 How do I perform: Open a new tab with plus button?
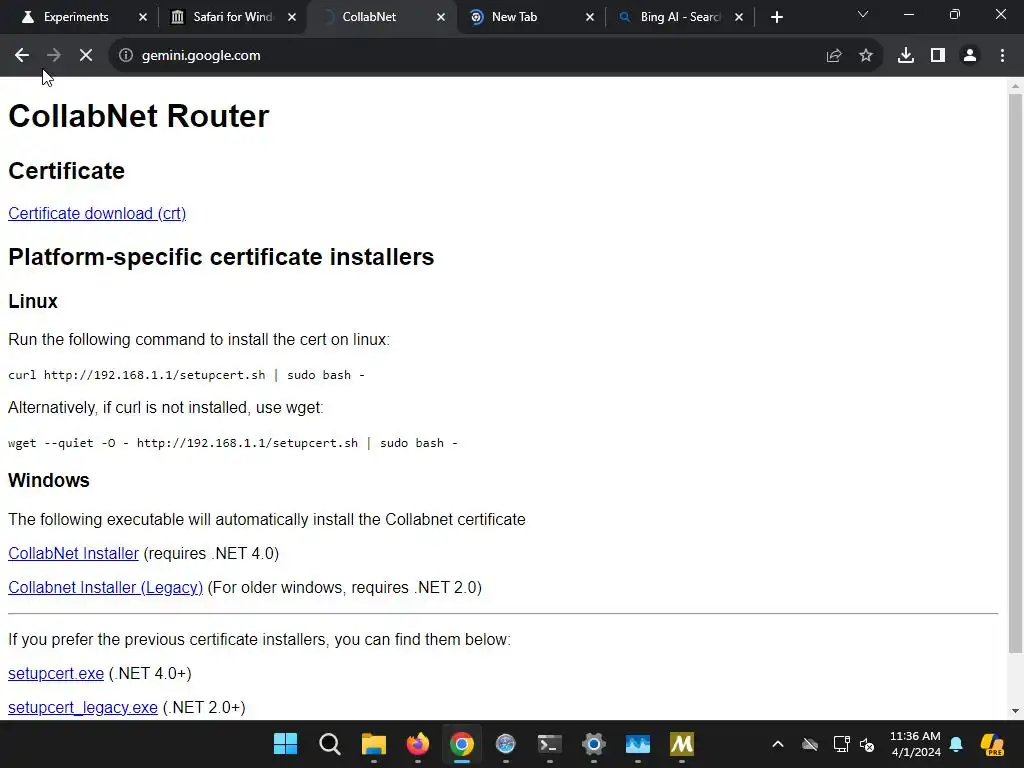pyautogui.click(x=776, y=17)
